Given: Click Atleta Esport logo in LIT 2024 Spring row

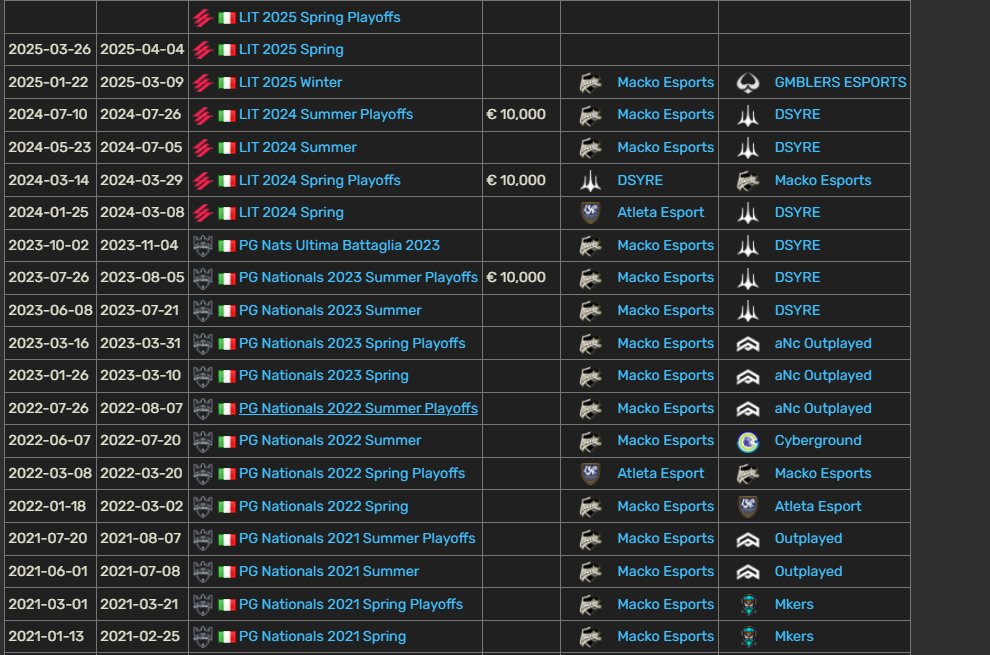Looking at the screenshot, I should click(590, 212).
